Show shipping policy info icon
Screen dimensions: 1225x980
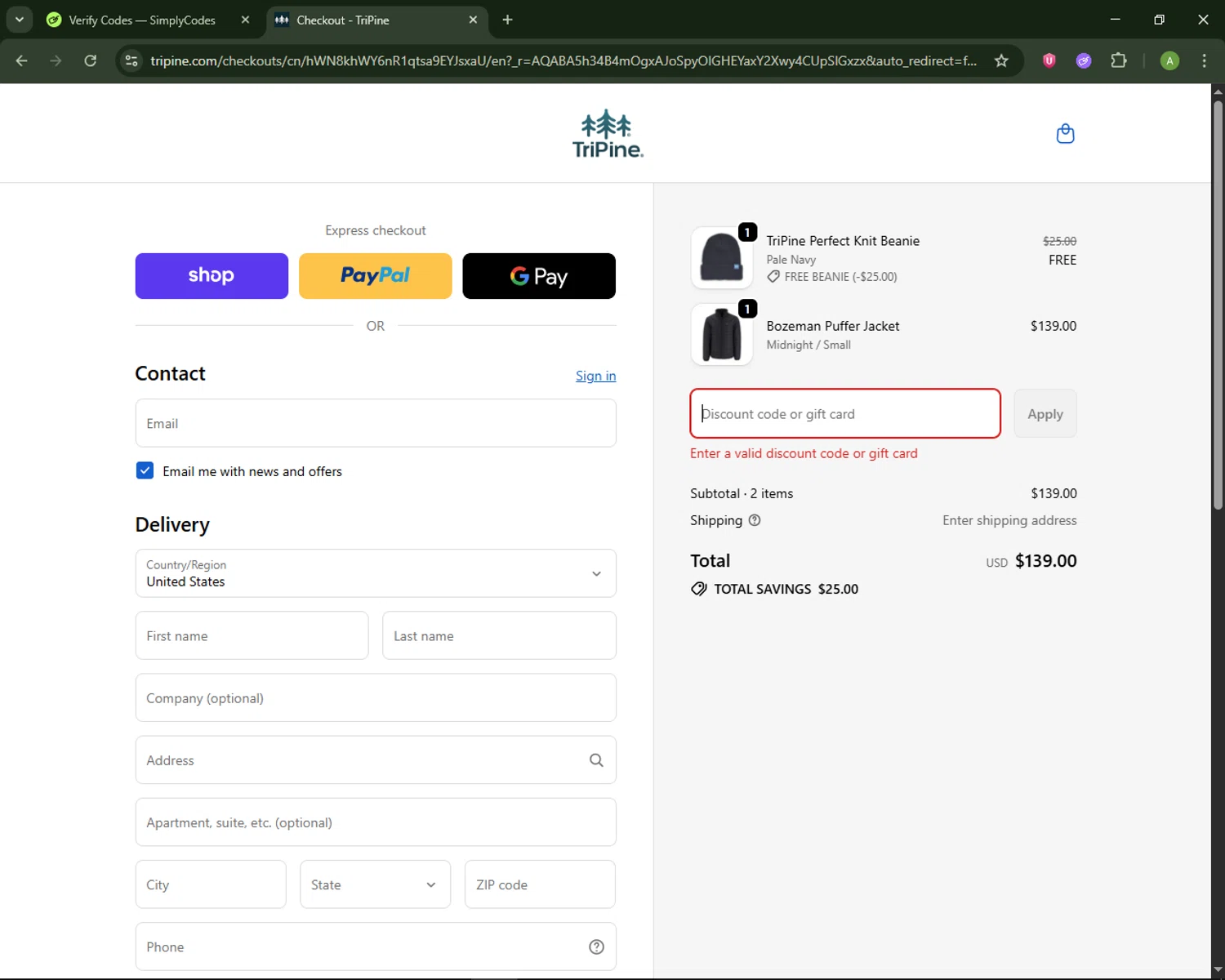click(x=755, y=520)
